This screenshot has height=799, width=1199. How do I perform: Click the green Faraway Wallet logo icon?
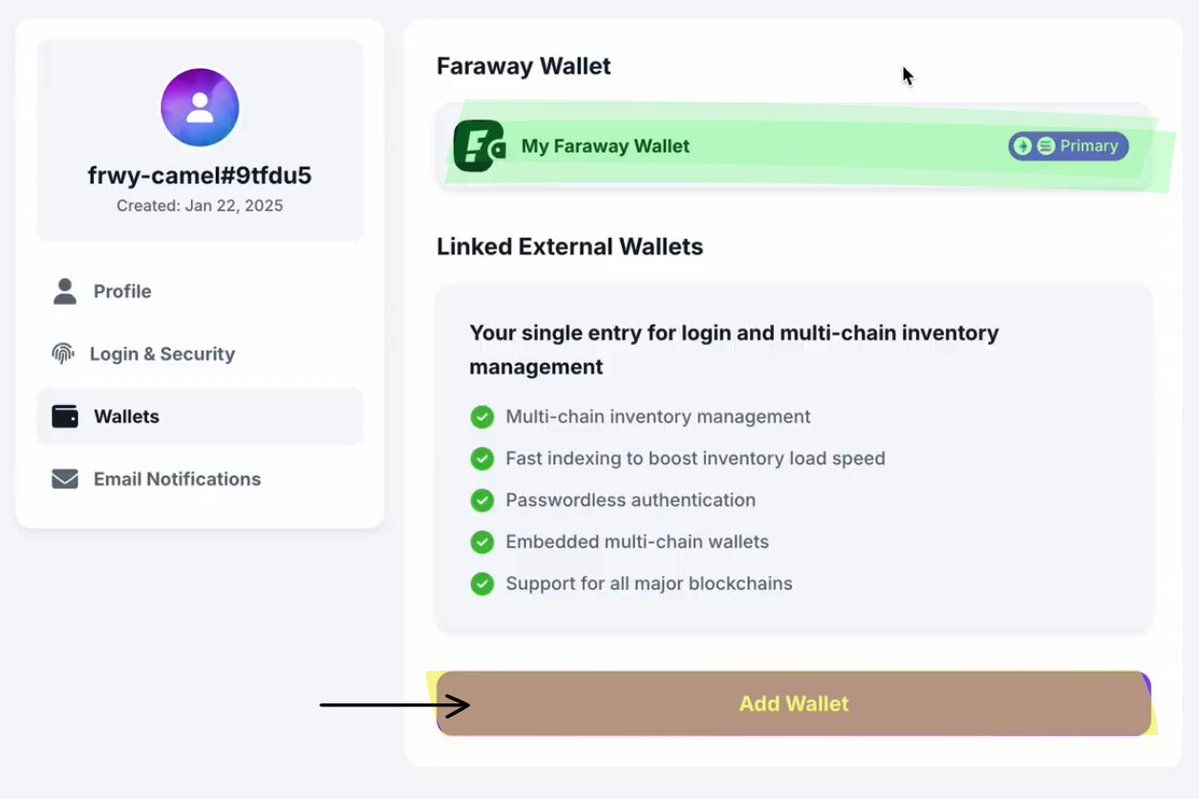tap(479, 146)
